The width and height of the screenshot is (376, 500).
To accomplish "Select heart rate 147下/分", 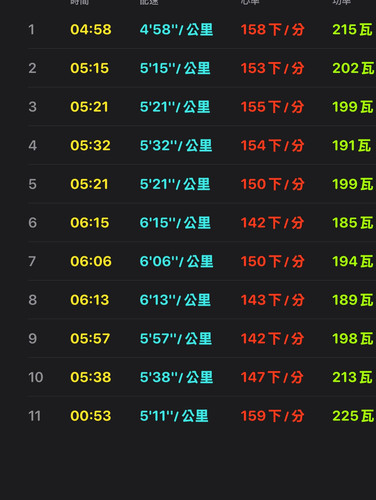I will pyautogui.click(x=272, y=378).
